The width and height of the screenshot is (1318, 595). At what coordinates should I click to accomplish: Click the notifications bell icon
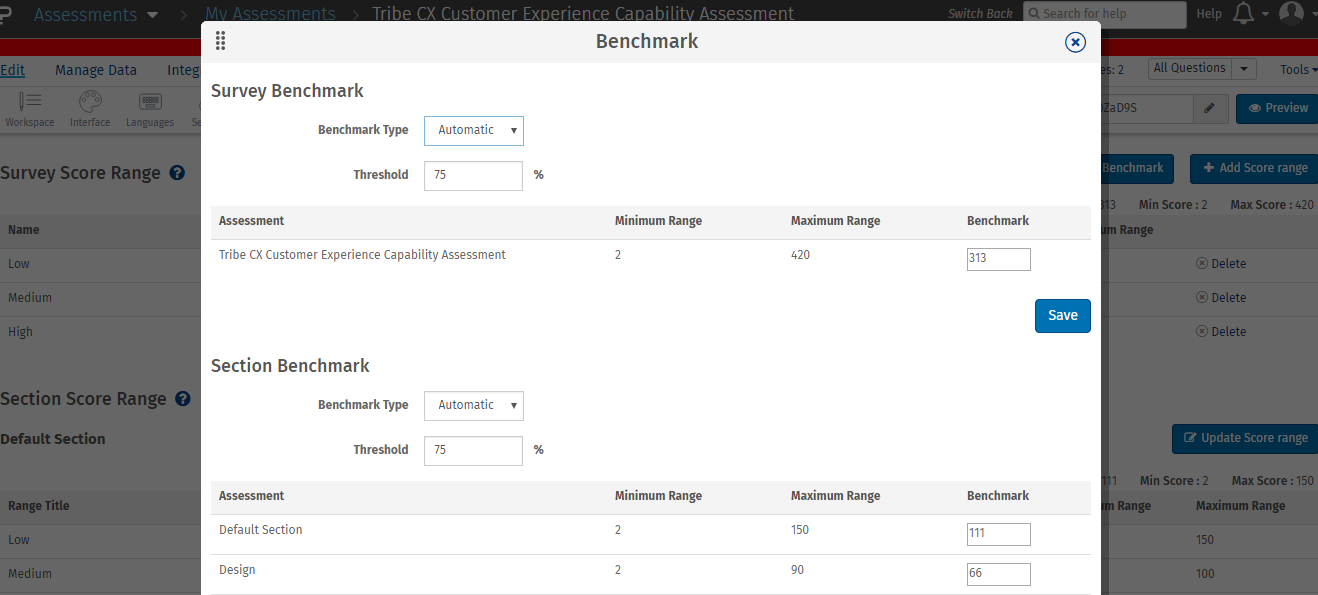1244,14
